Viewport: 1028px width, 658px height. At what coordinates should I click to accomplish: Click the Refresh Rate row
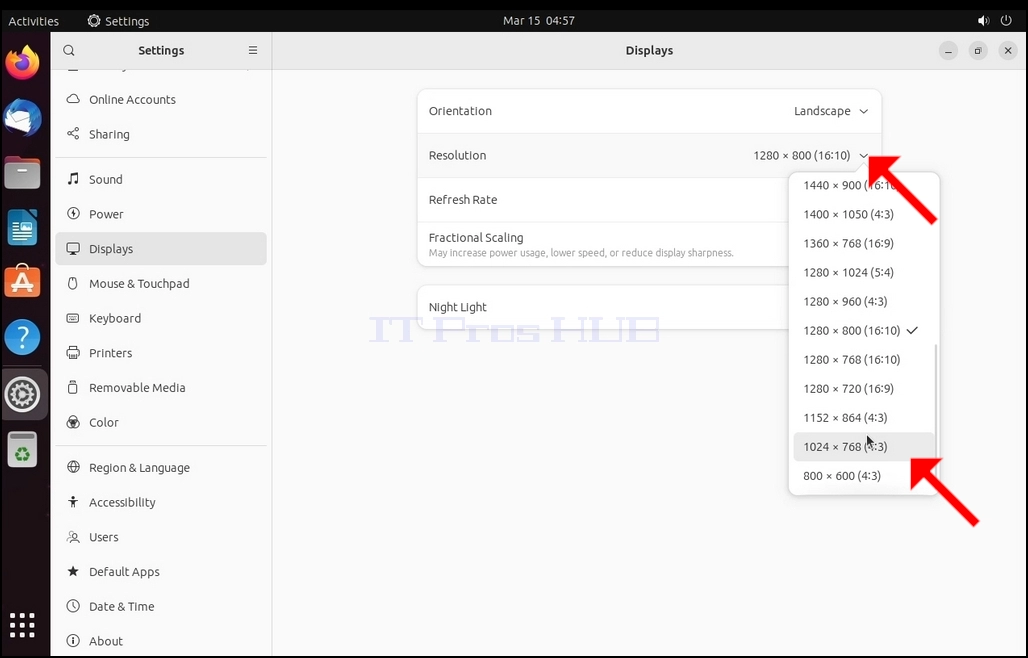649,200
